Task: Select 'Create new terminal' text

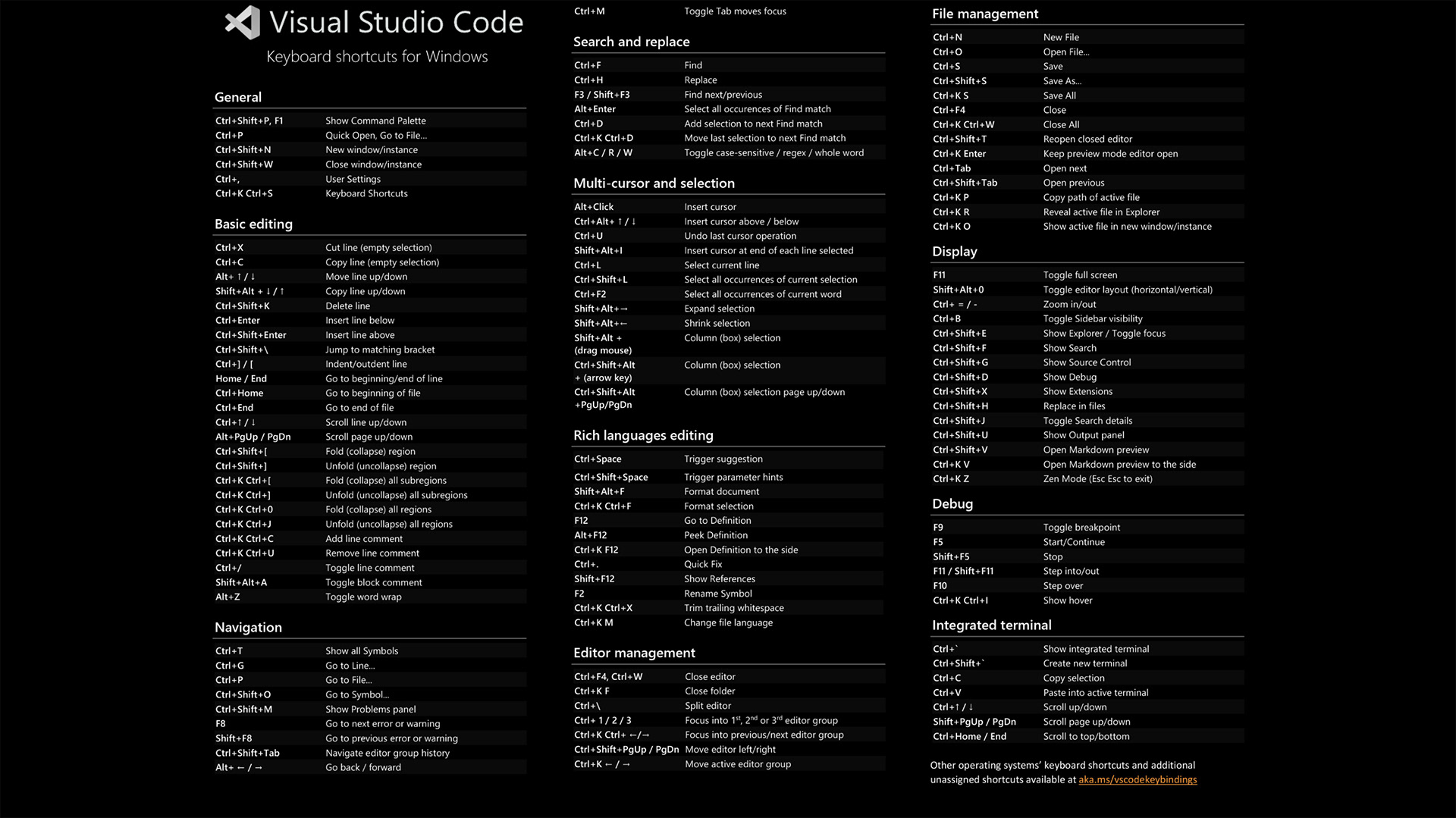Action: click(x=1084, y=663)
